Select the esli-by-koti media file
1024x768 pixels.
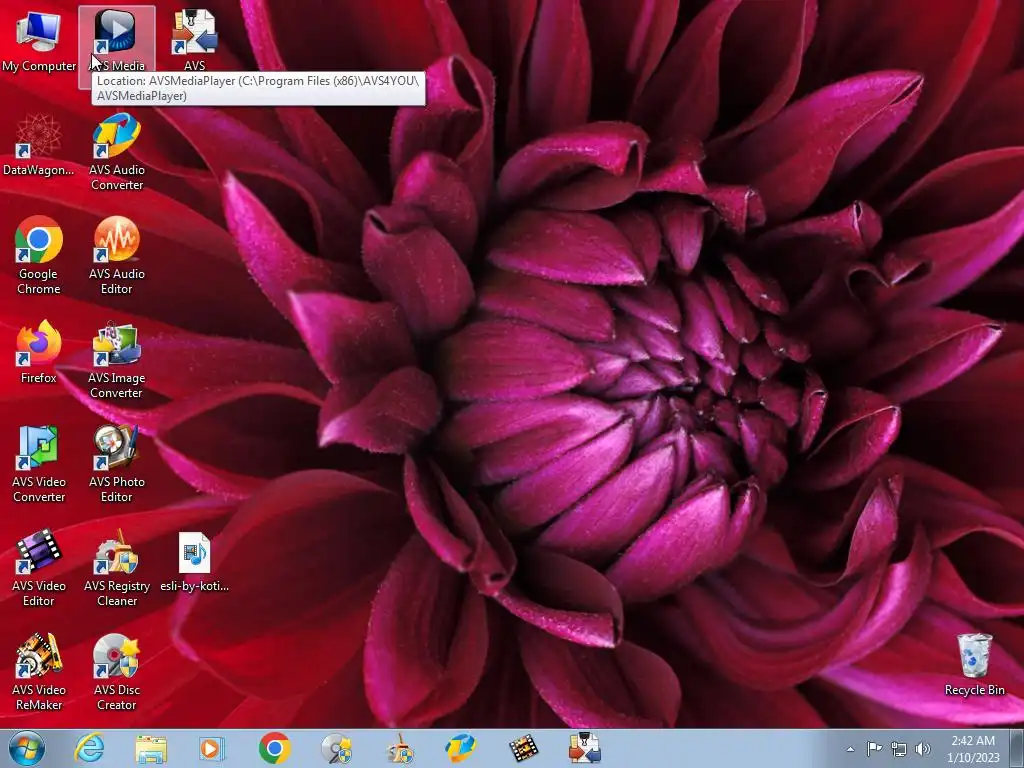point(195,562)
